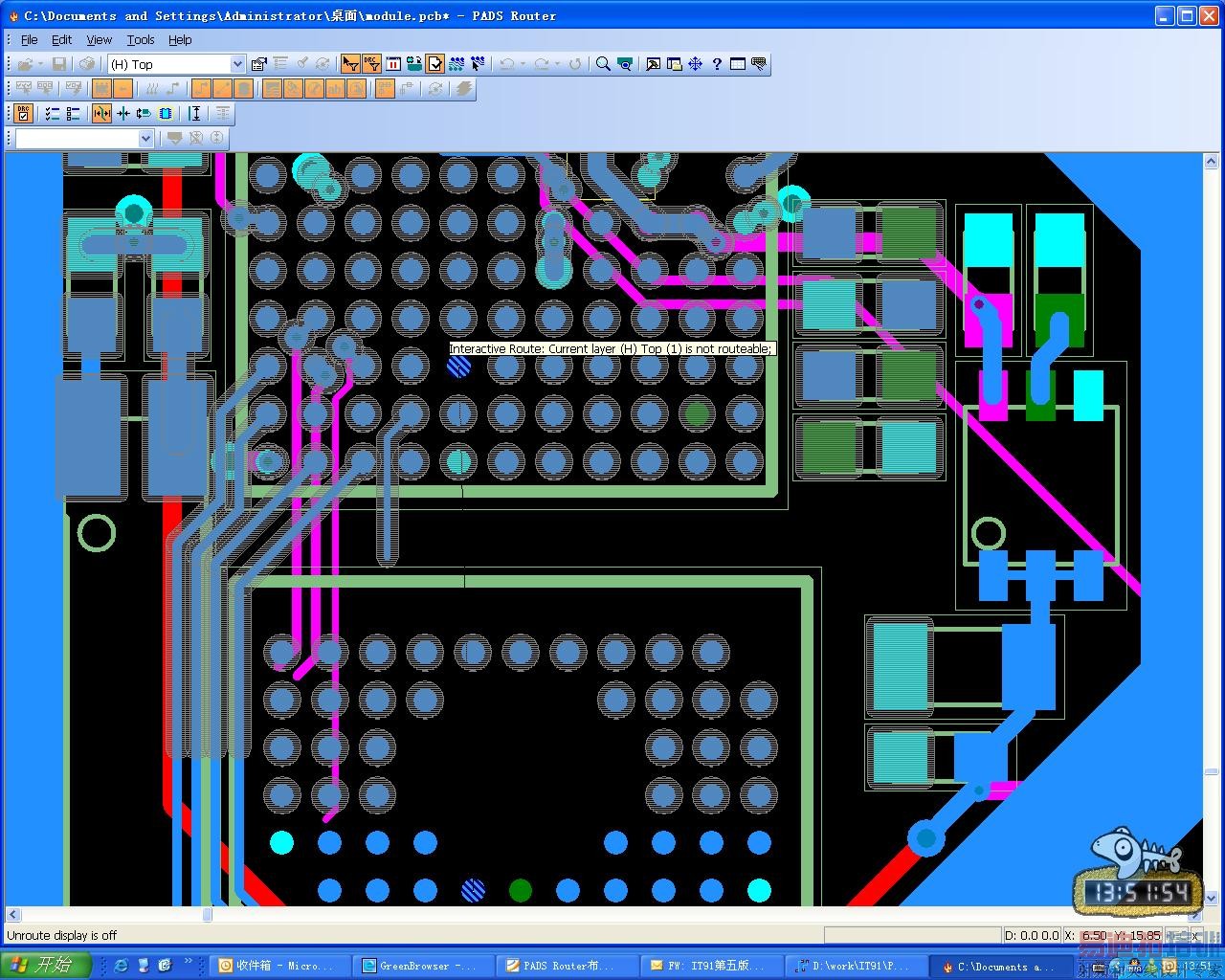Open the Properties icon beside layer dropdown

tap(258, 64)
